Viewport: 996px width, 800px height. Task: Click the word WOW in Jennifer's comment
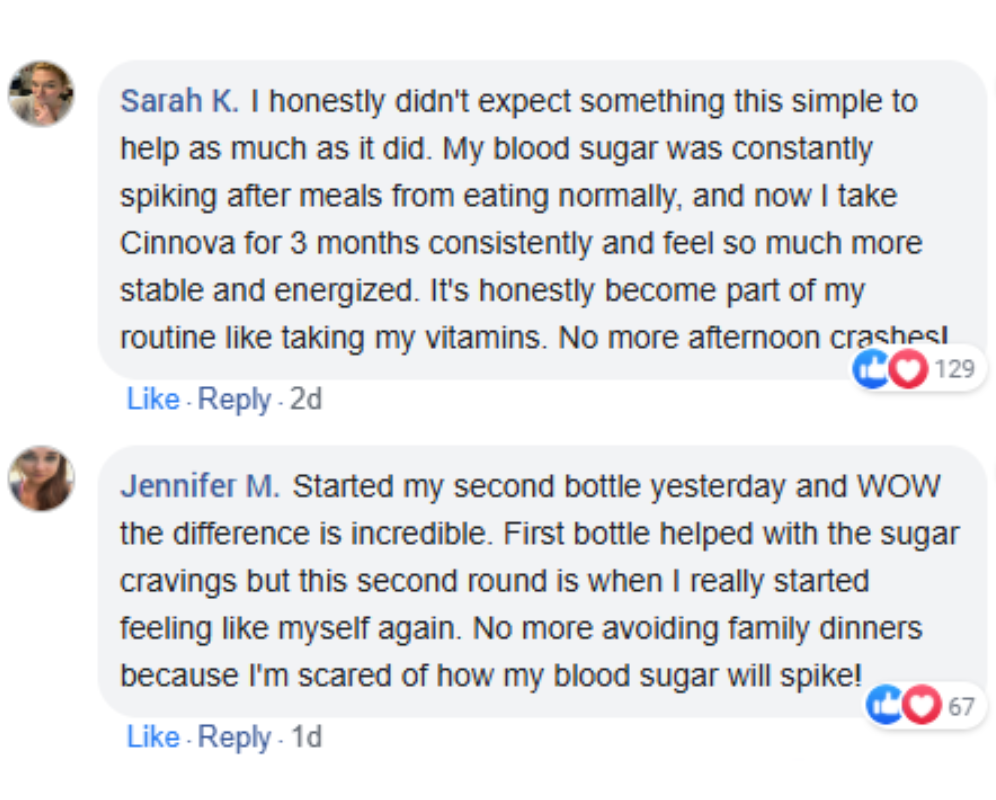(x=898, y=487)
